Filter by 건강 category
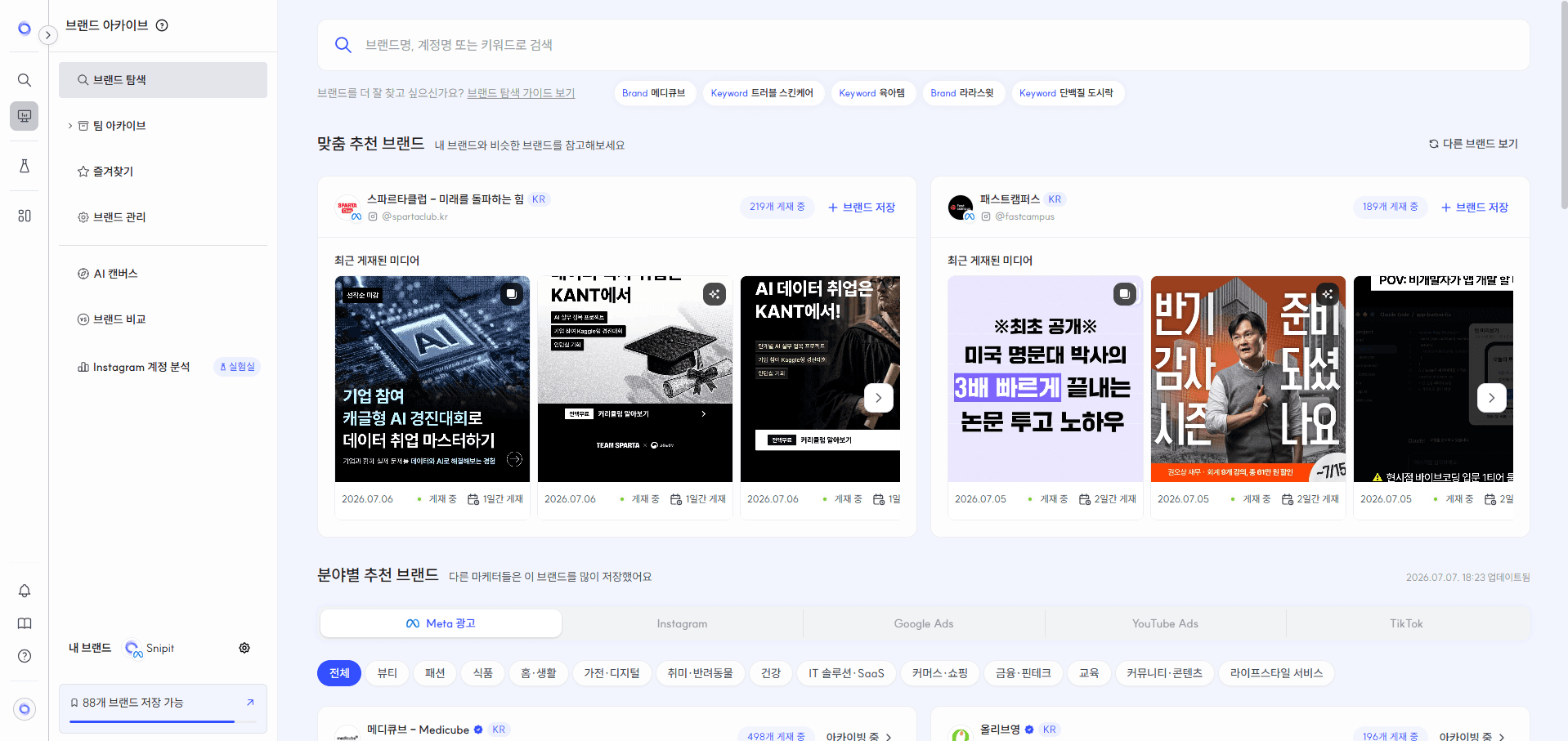The height and width of the screenshot is (741, 1568). 771,673
